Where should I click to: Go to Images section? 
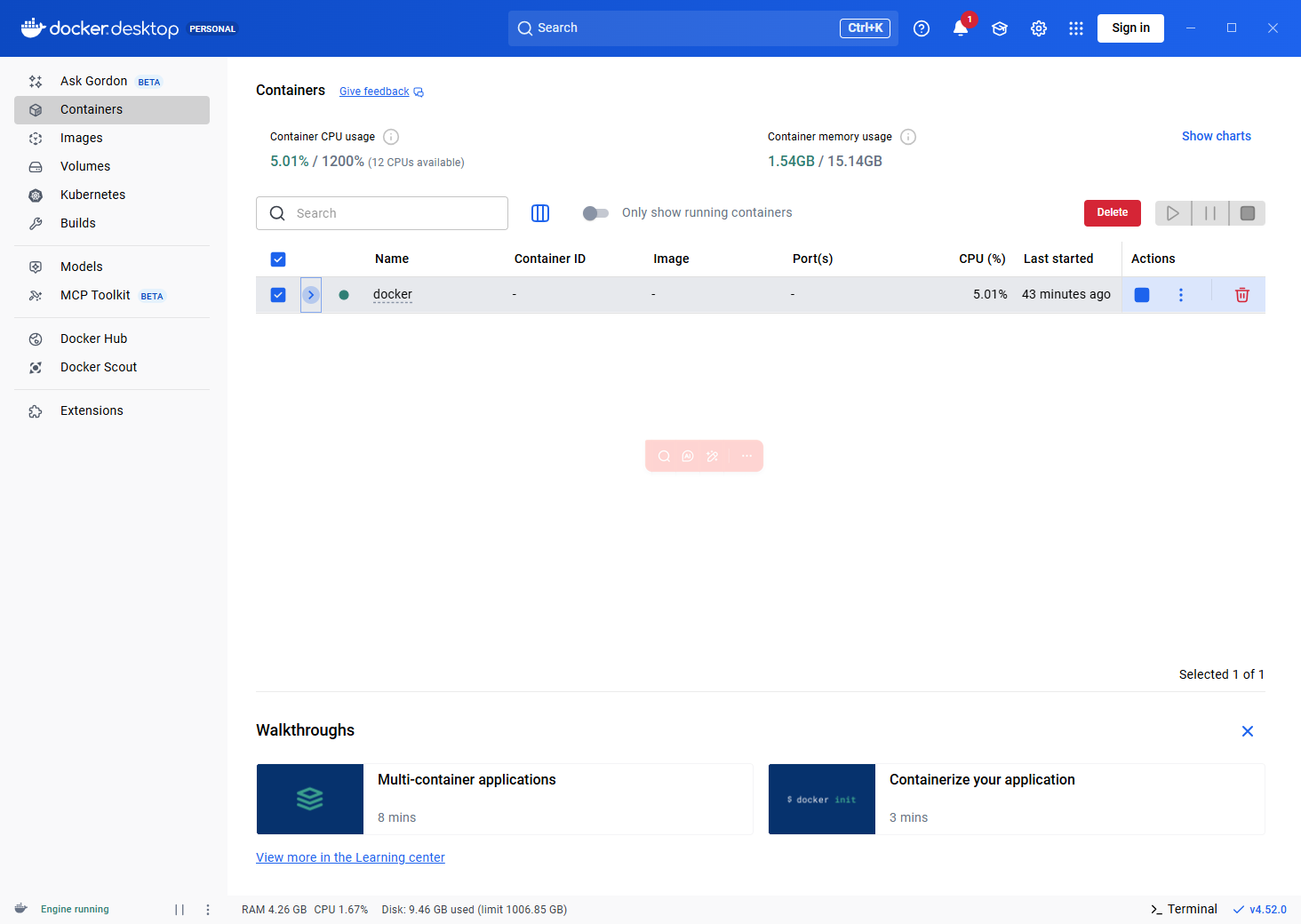tap(112, 138)
